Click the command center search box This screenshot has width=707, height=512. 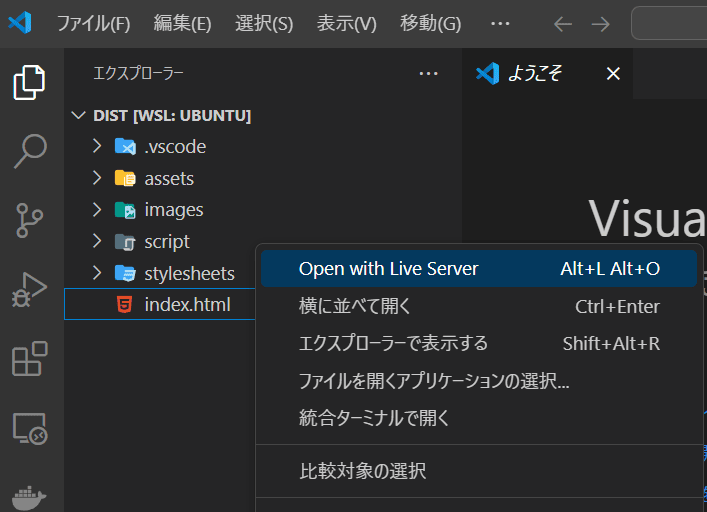click(669, 23)
